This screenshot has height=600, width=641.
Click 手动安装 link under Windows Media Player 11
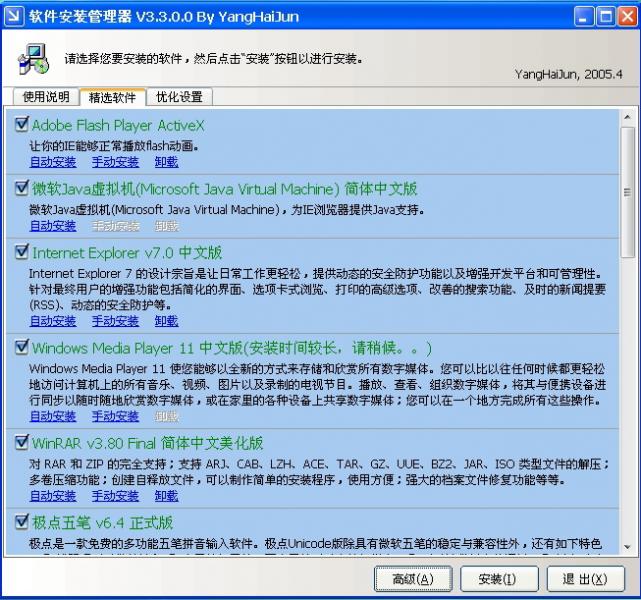pyautogui.click(x=115, y=416)
